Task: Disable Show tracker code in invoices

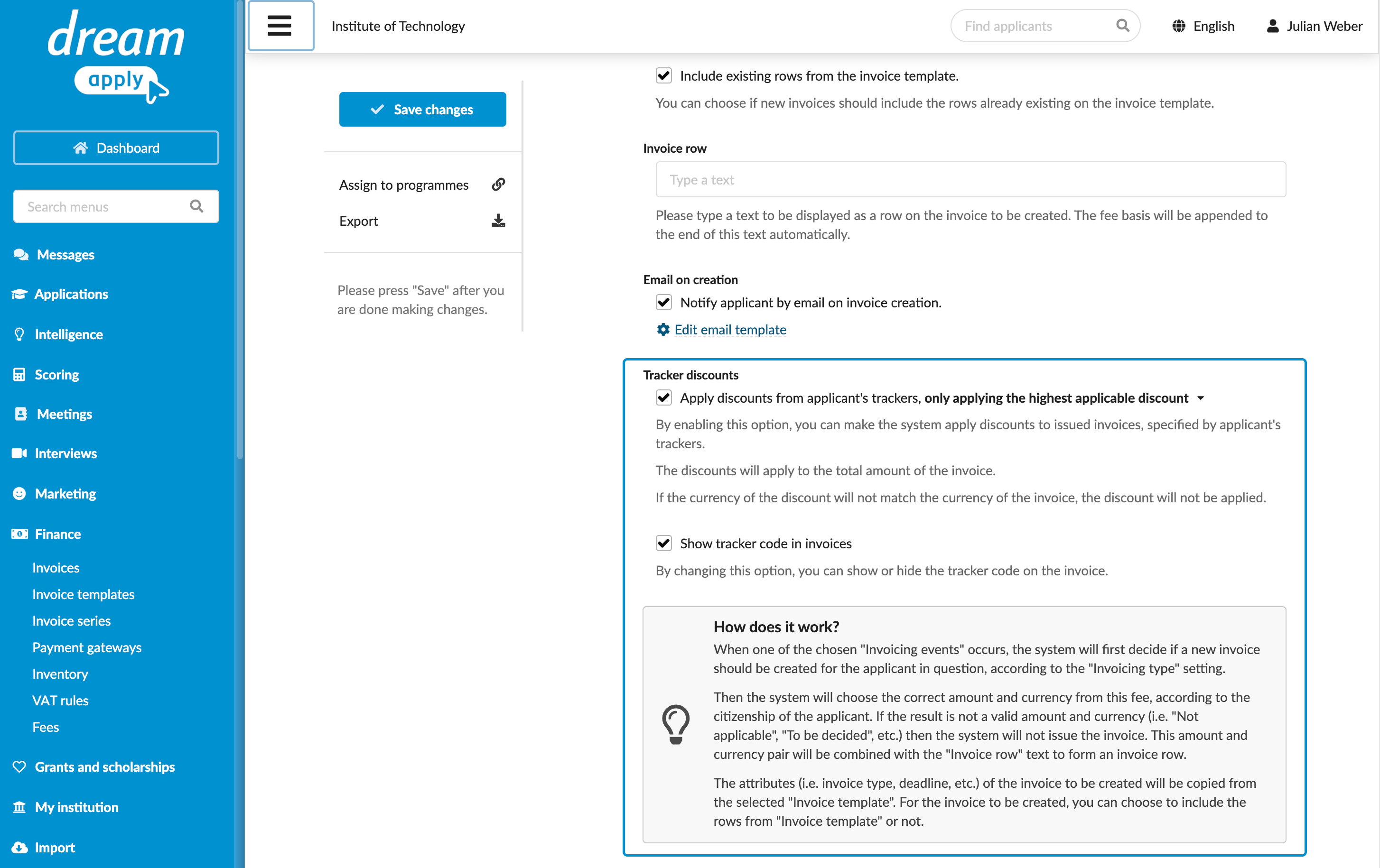Action: pyautogui.click(x=663, y=543)
